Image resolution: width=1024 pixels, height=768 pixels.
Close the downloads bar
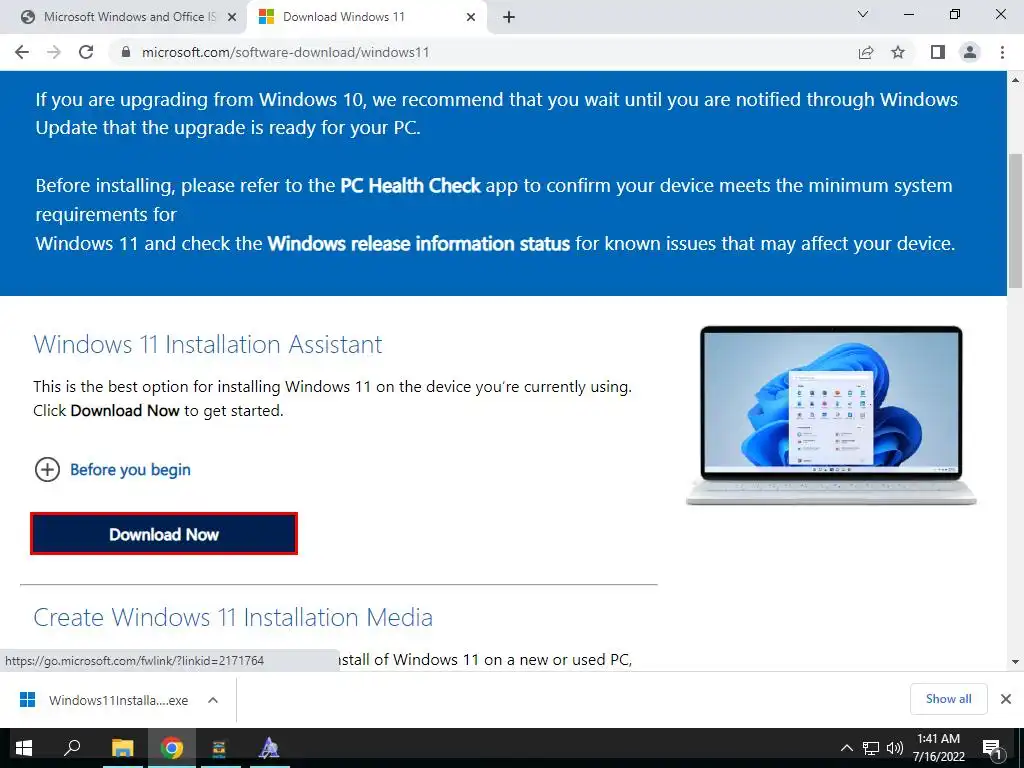(x=1006, y=699)
